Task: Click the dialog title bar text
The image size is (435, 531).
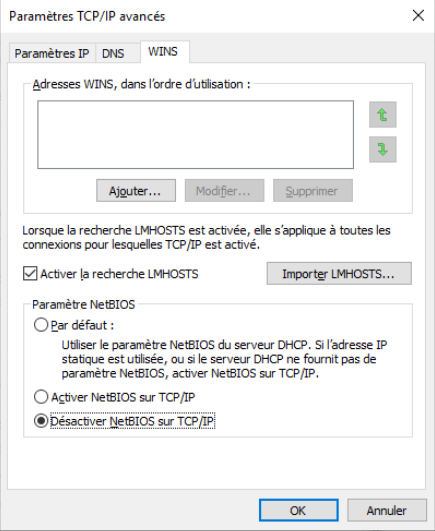Action: click(87, 16)
